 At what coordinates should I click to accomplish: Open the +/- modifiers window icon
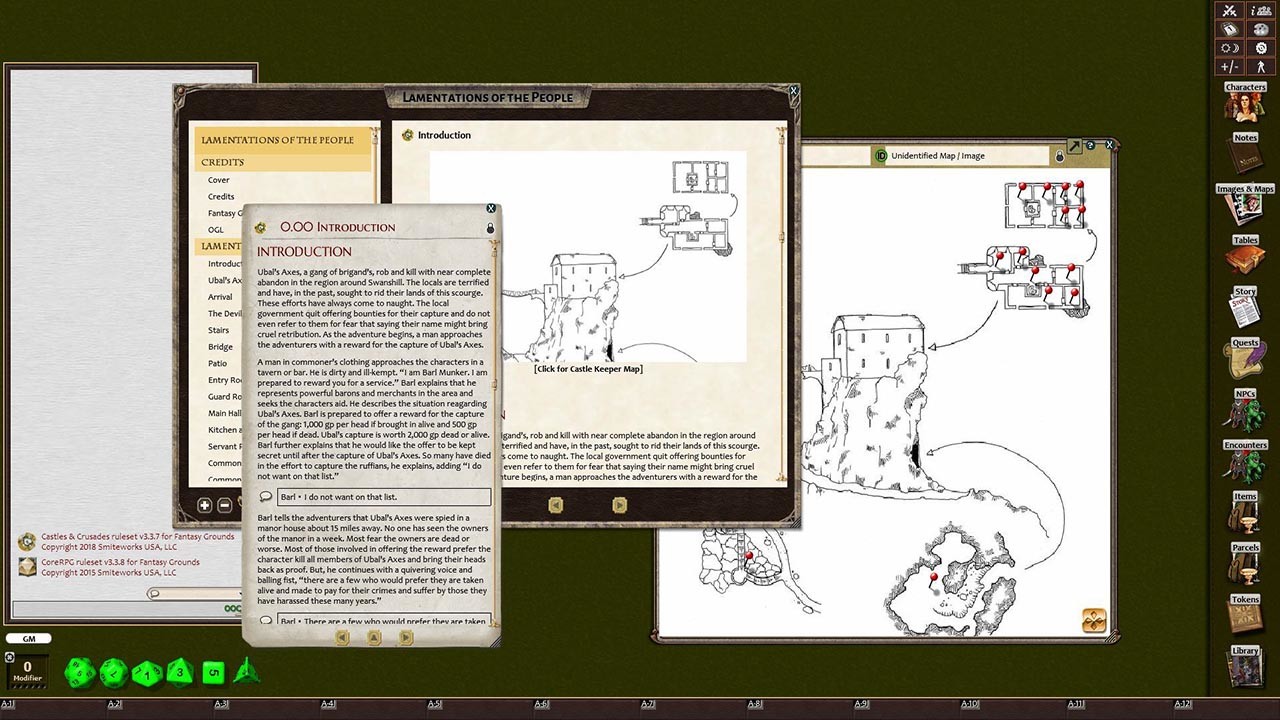[x=1228, y=65]
